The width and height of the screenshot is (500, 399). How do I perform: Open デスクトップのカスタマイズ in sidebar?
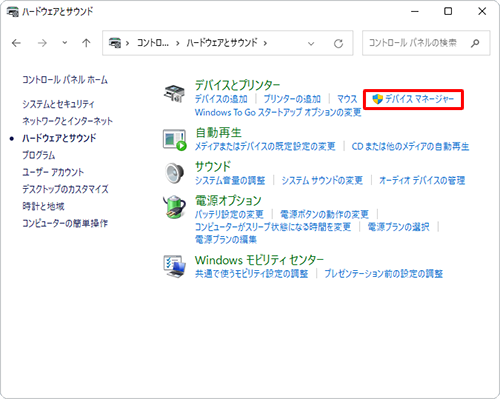(x=65, y=189)
